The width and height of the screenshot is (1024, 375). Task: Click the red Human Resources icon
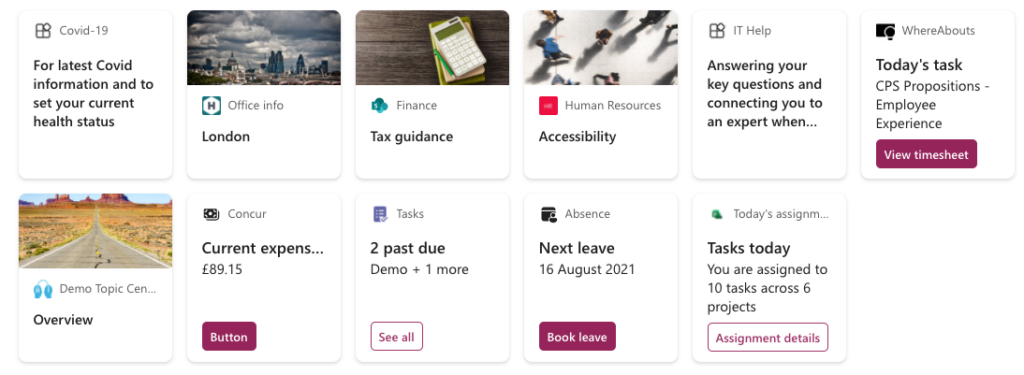(x=548, y=105)
